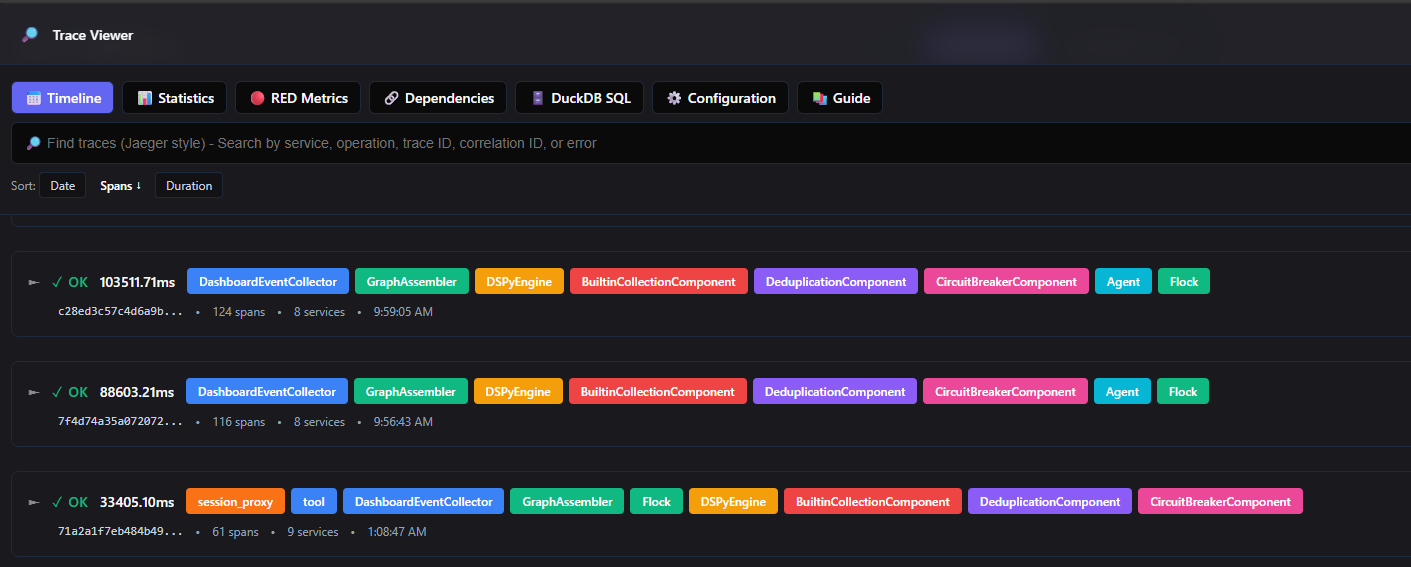The height and width of the screenshot is (567, 1411).
Task: Click Agent tag in 103511.71ms trace
Action: 1123,282
